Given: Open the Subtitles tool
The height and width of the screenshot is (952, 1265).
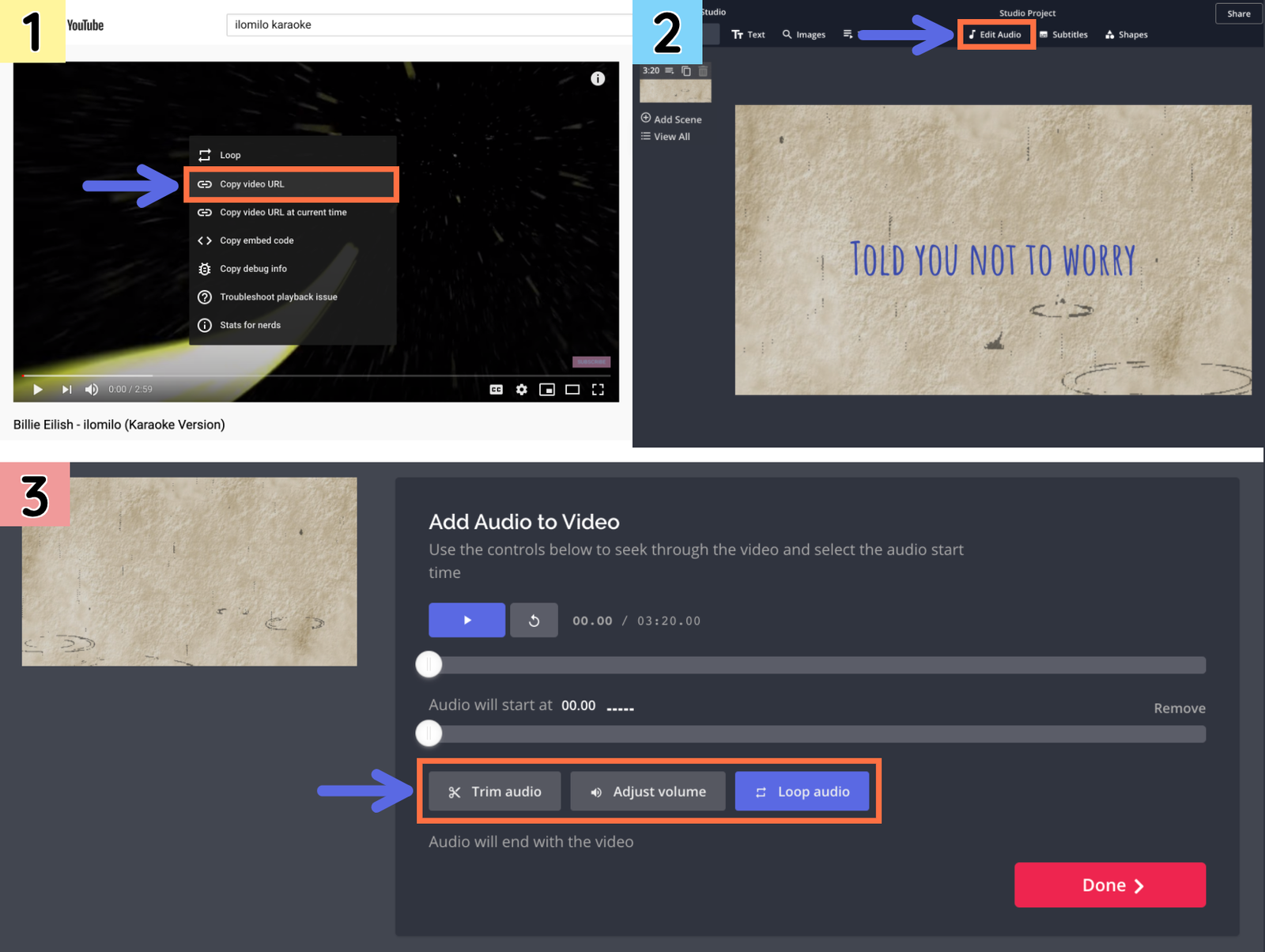Looking at the screenshot, I should (1063, 34).
